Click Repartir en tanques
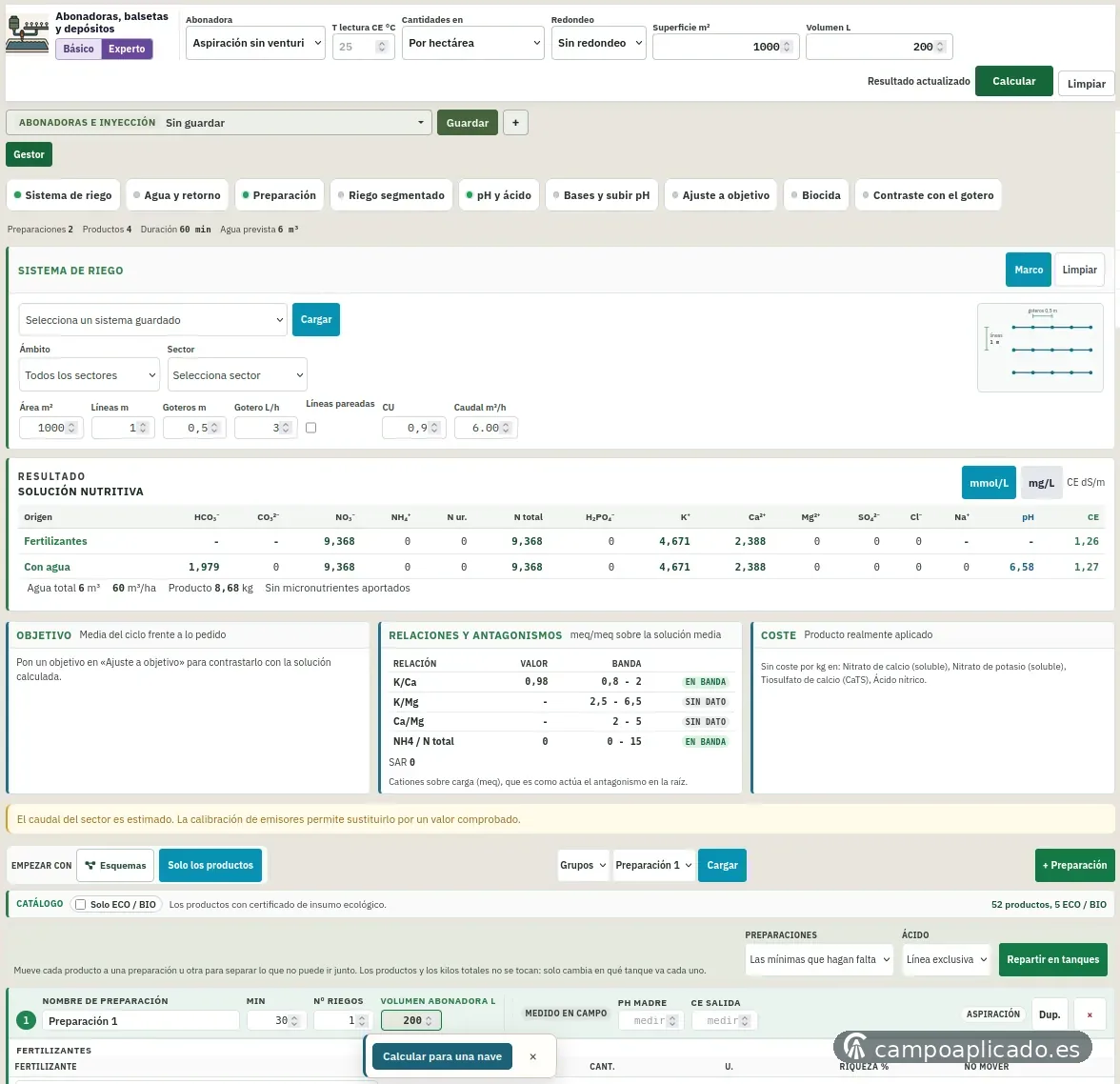The height and width of the screenshot is (1084, 1120). 1053,959
